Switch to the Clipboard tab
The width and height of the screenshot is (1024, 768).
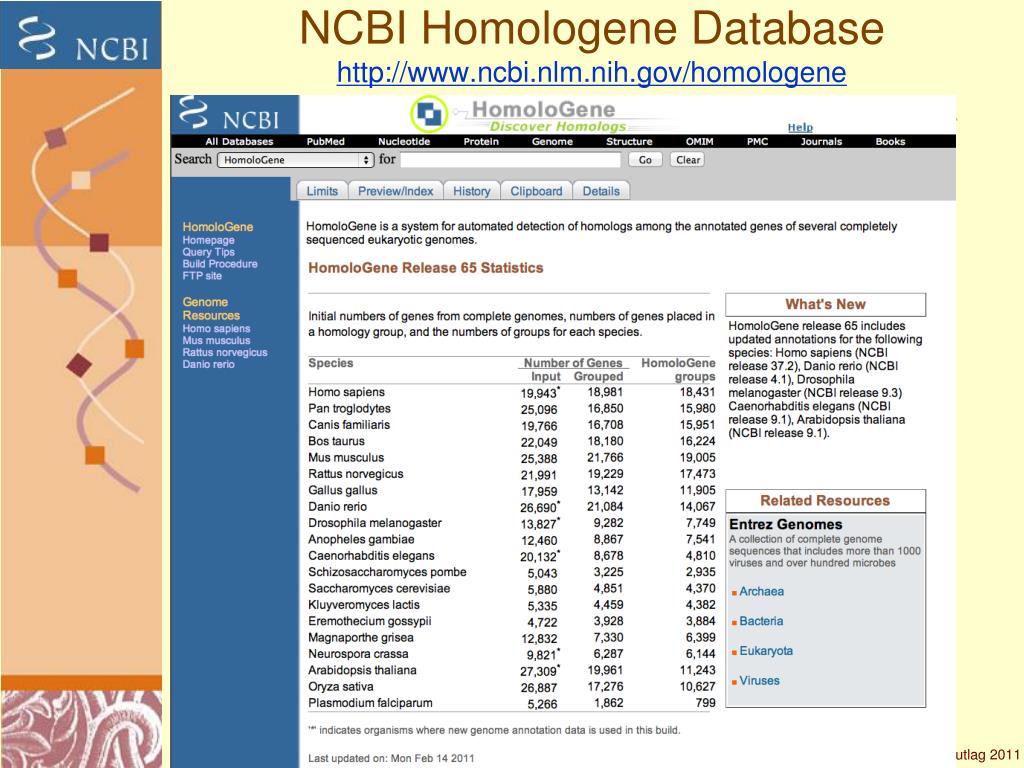[536, 191]
